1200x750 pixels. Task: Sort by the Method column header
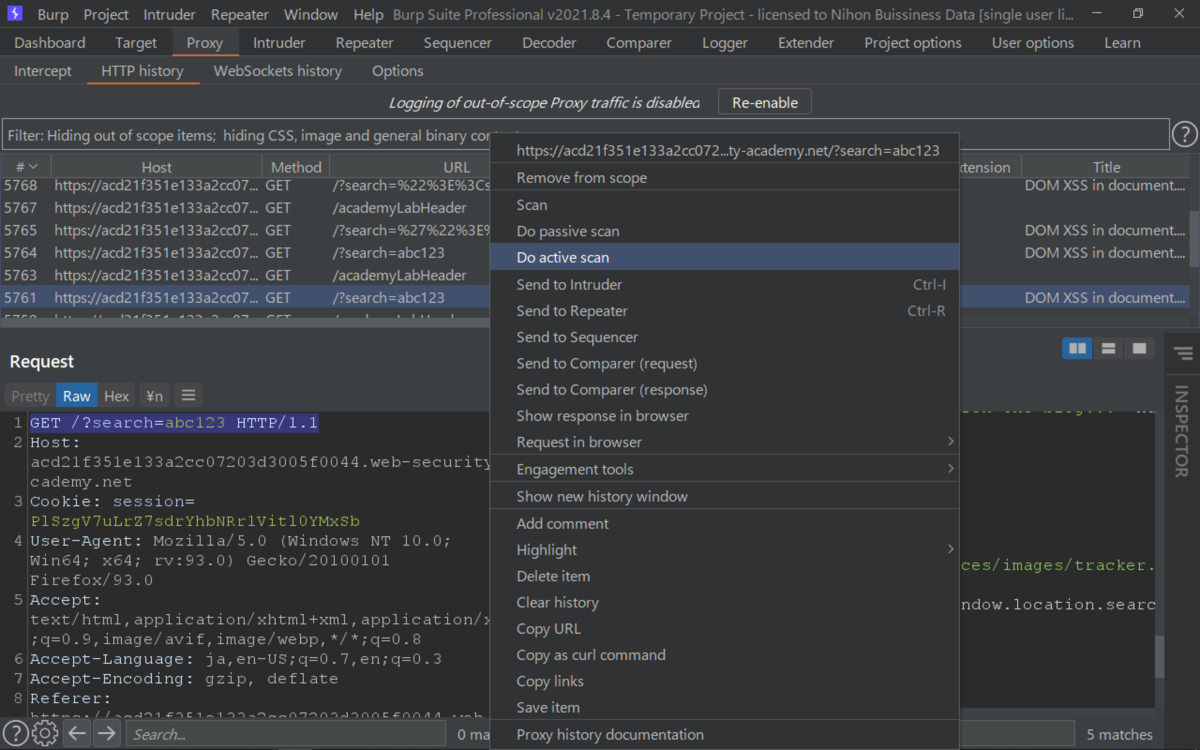coord(296,167)
